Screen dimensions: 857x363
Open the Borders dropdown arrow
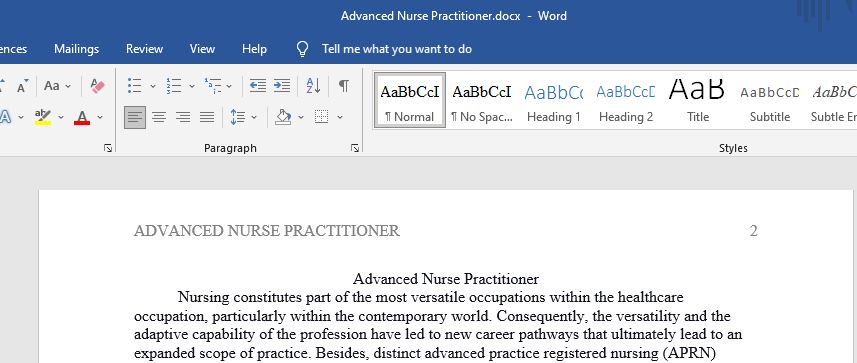click(x=339, y=118)
